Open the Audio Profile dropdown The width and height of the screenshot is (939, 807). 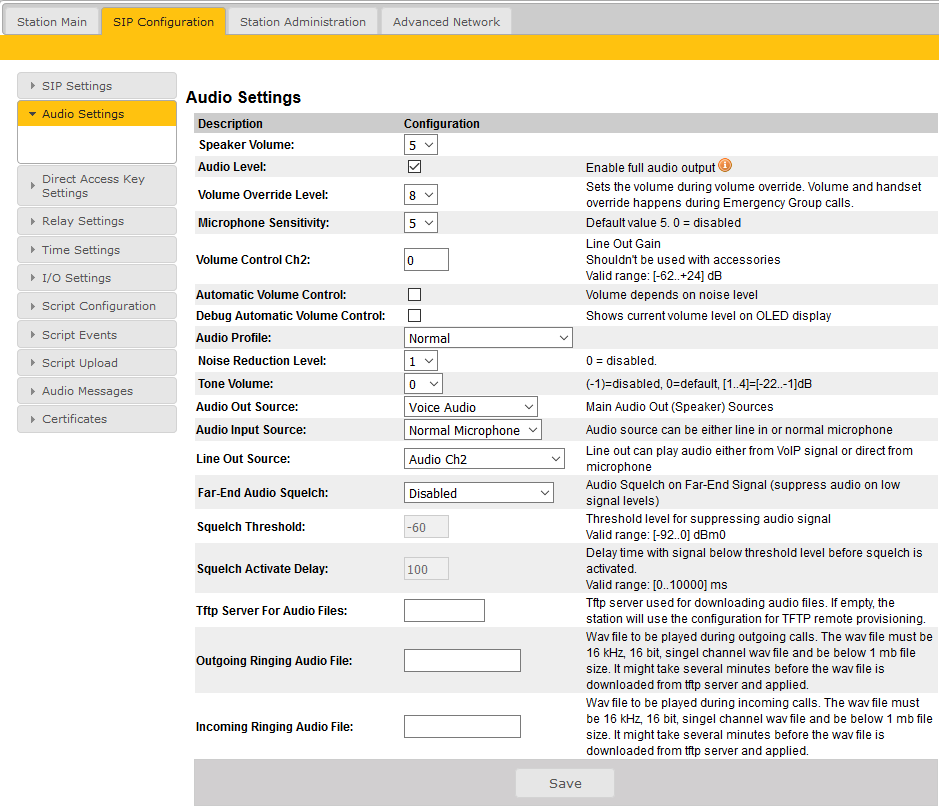coord(487,338)
